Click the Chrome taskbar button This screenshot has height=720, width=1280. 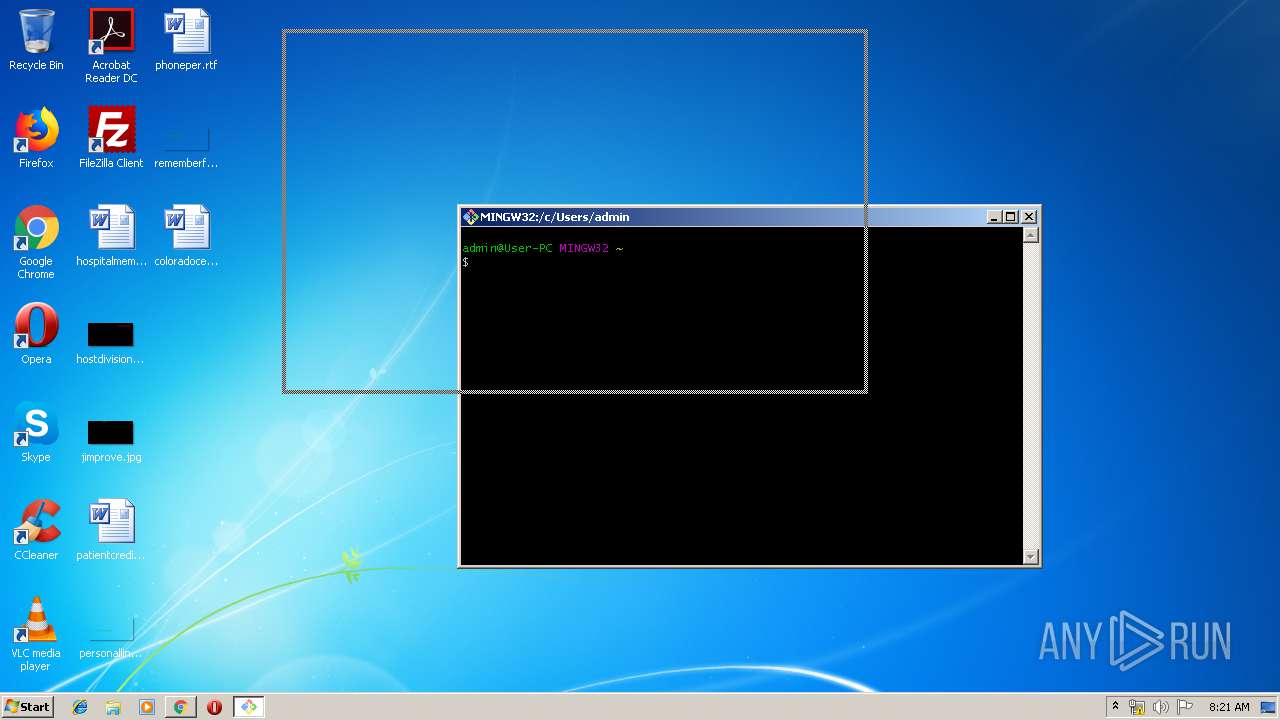click(180, 707)
